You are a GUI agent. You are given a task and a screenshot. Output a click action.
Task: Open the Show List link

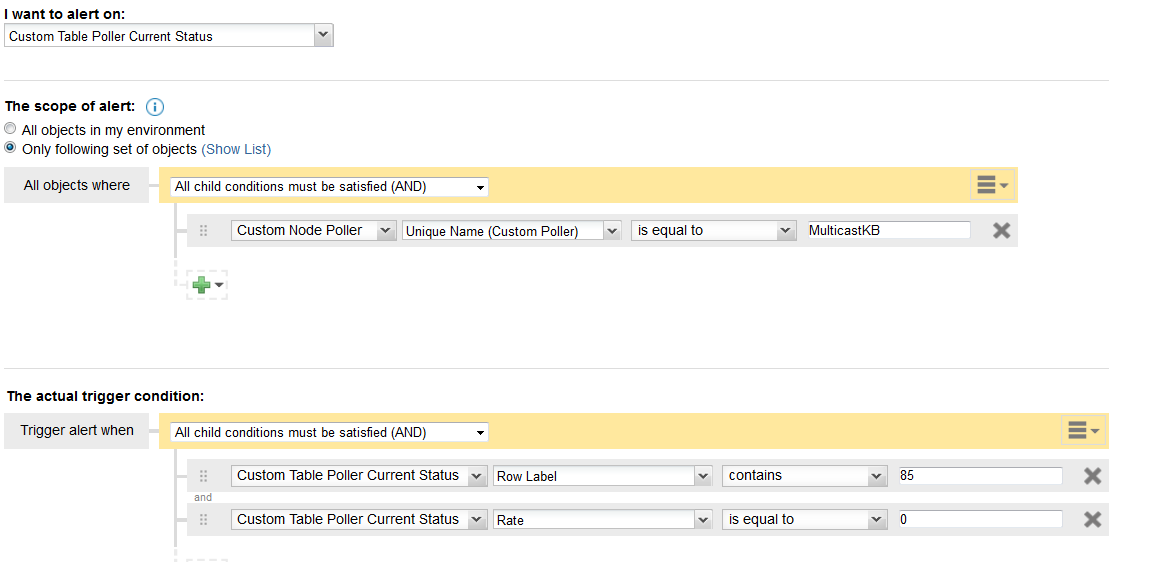point(236,149)
